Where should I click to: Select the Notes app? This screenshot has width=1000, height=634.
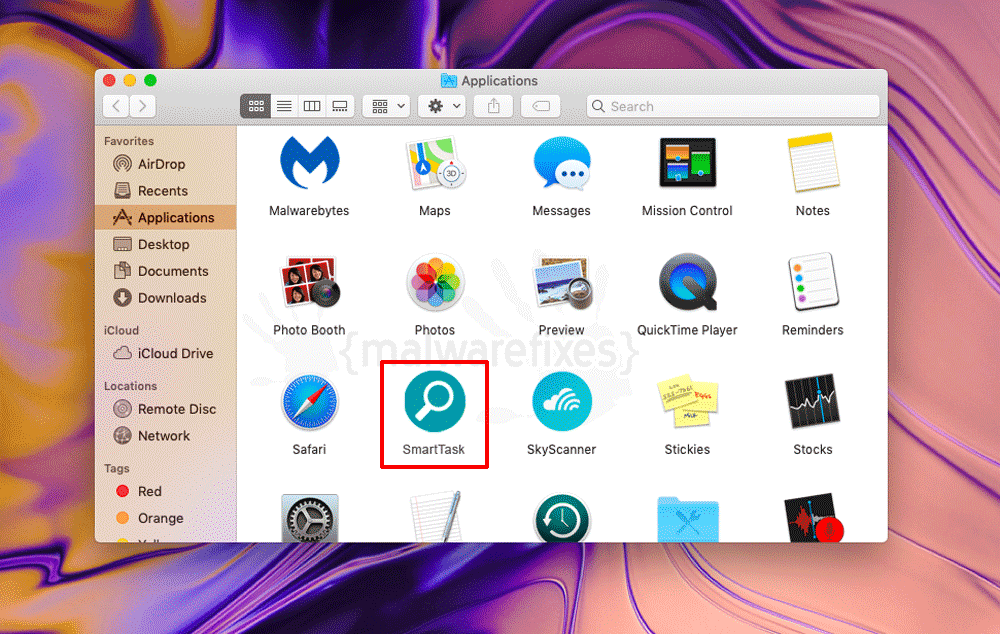812,163
